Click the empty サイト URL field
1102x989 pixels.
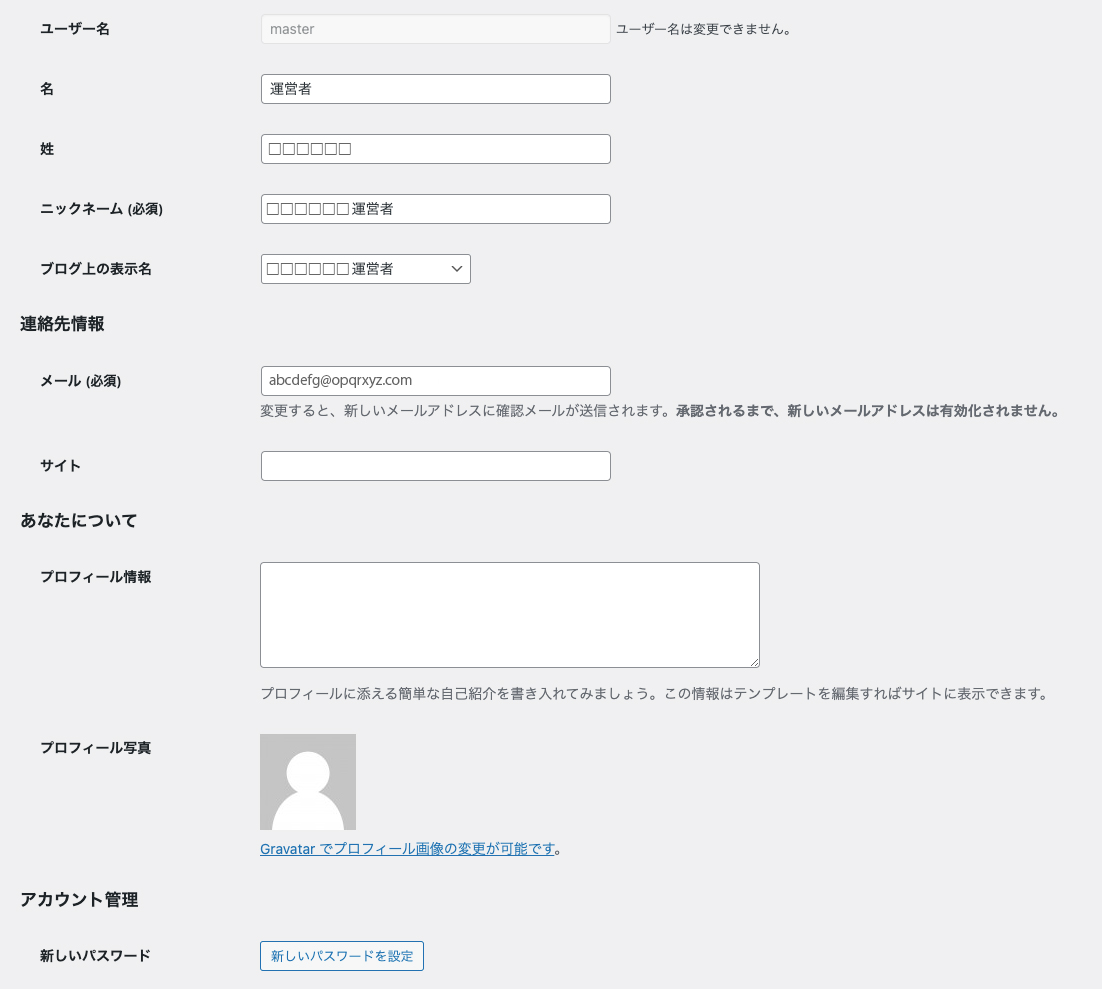click(435, 466)
